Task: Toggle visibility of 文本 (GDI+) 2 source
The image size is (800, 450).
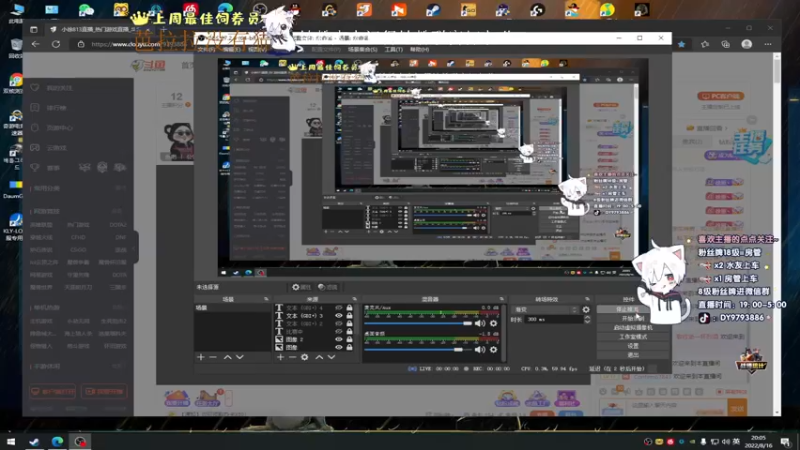Action: 338,323
